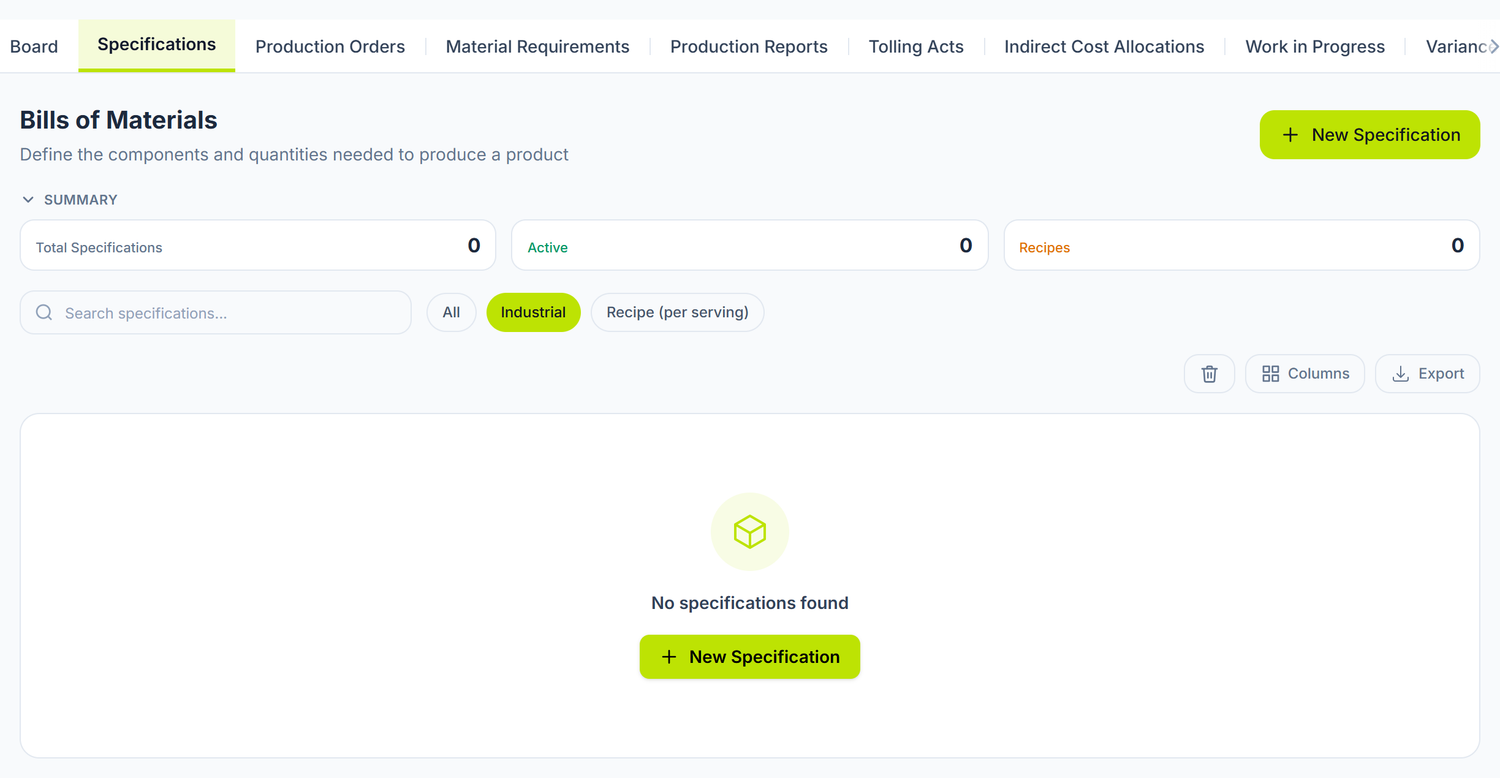Click the trash delete icon button
Image resolution: width=1500 pixels, height=778 pixels.
tap(1209, 373)
